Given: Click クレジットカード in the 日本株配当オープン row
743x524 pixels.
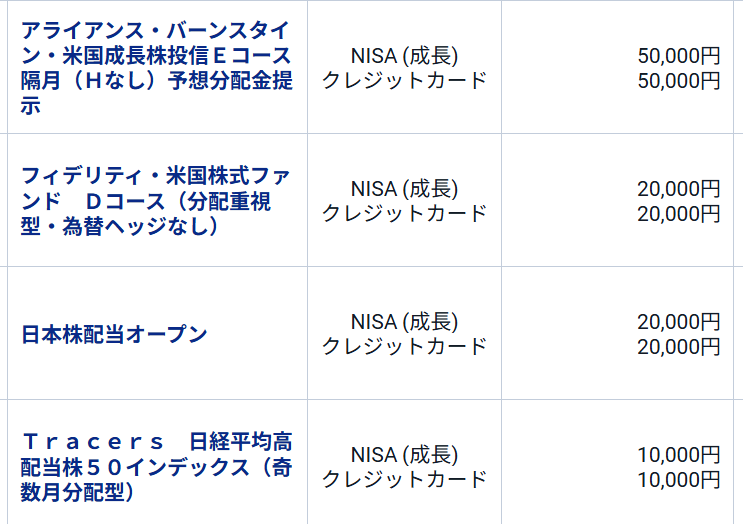Looking at the screenshot, I should click(404, 346).
